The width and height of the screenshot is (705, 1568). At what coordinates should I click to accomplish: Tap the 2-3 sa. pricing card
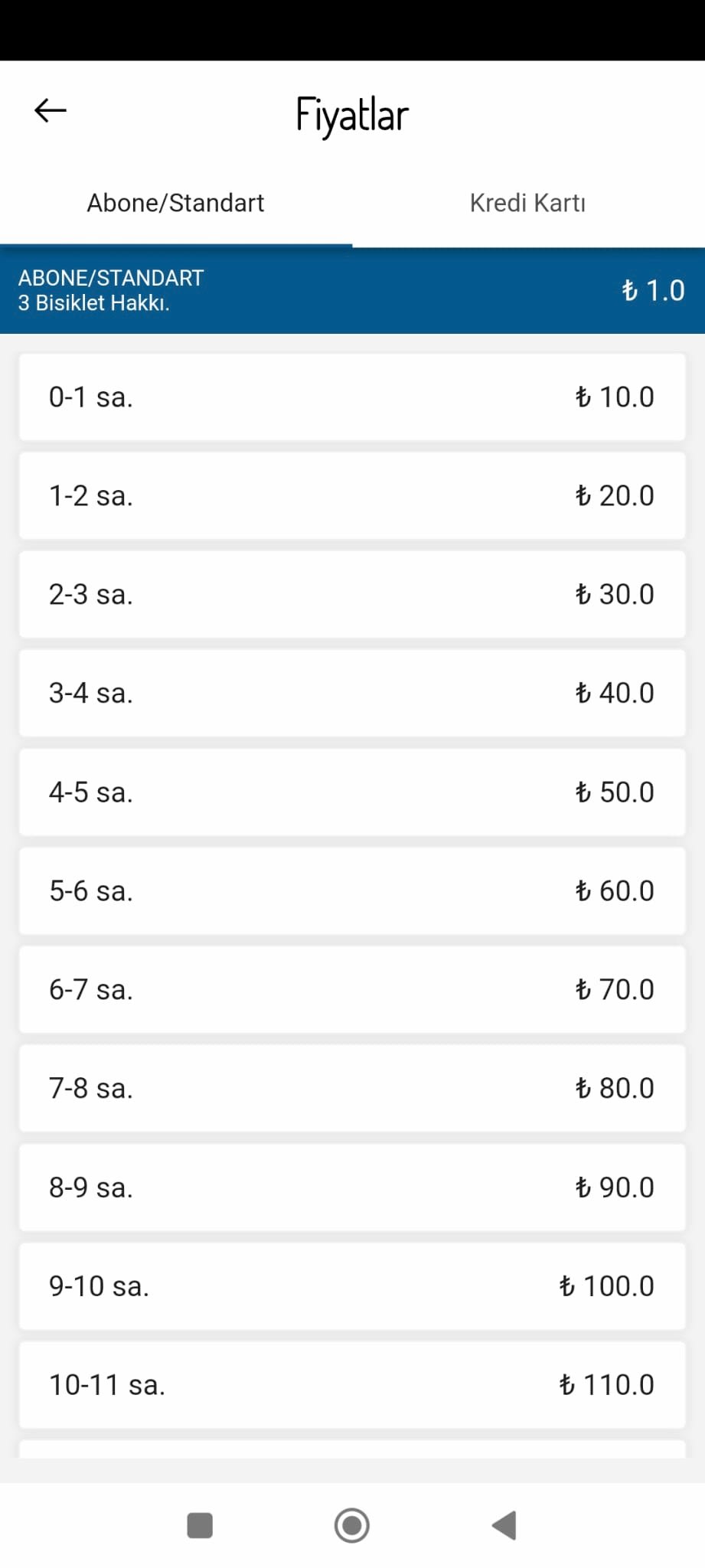352,594
